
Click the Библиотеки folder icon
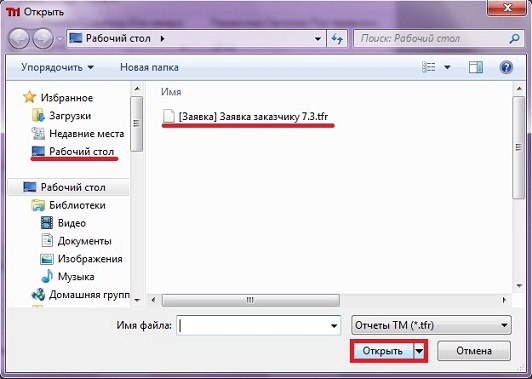(38, 205)
